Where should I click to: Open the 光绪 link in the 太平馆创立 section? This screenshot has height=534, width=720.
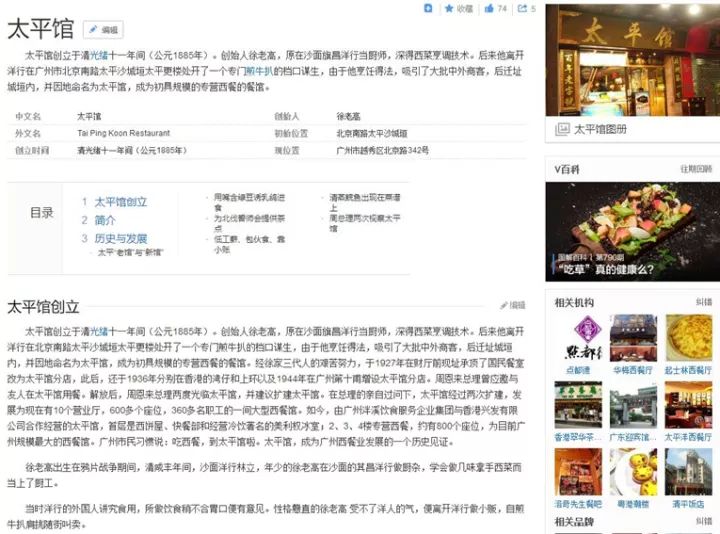[x=99, y=332]
